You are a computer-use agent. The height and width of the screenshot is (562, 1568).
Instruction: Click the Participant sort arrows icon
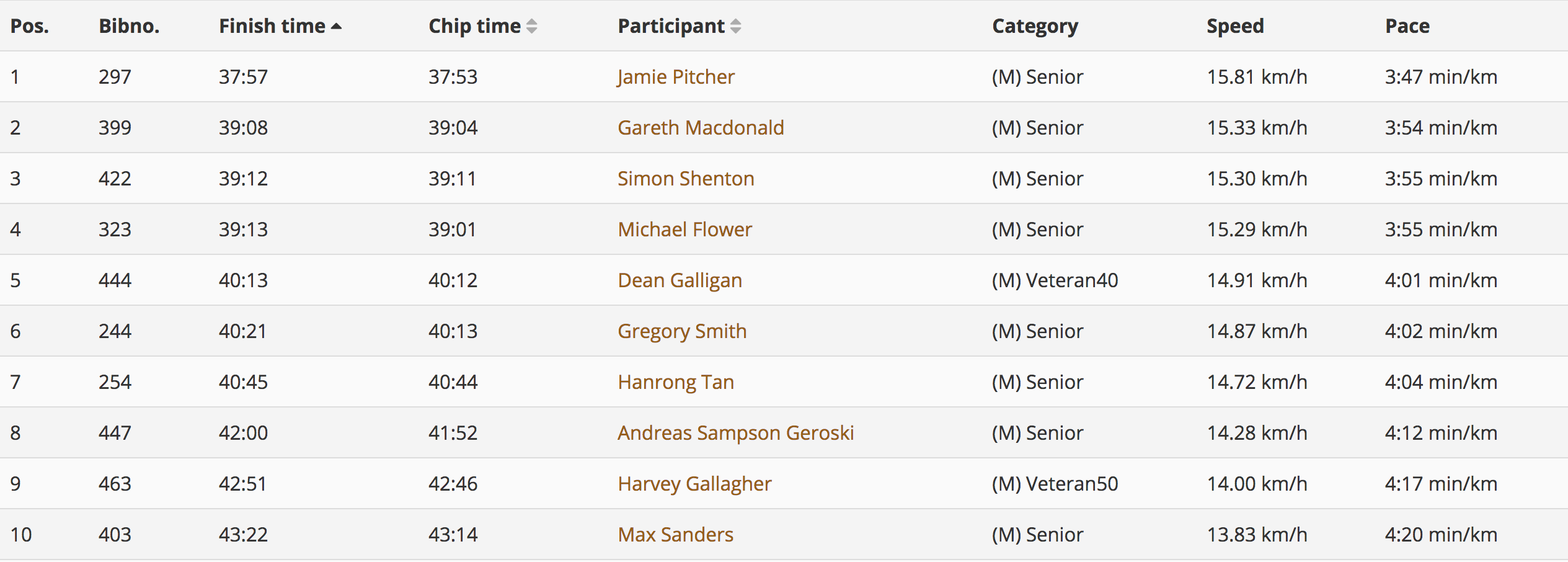pos(735,26)
